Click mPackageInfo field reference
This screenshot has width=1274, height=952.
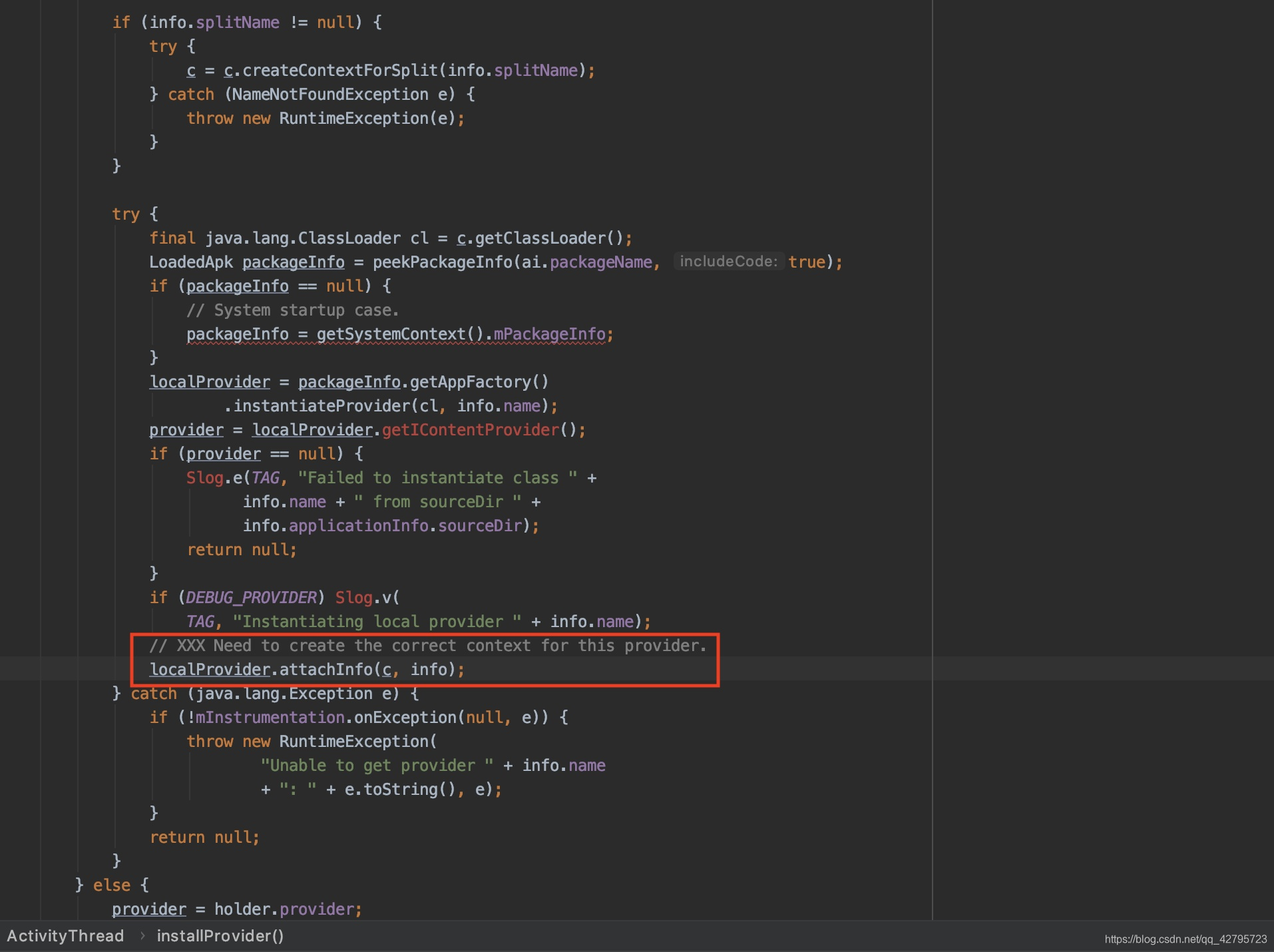coord(549,334)
